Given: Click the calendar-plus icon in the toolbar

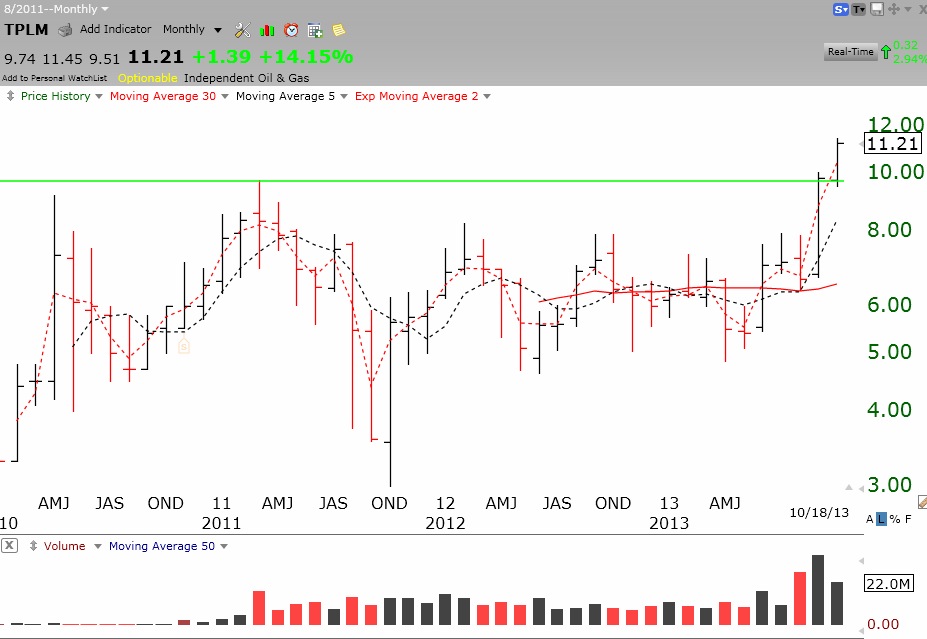Looking at the screenshot, I should [x=315, y=30].
